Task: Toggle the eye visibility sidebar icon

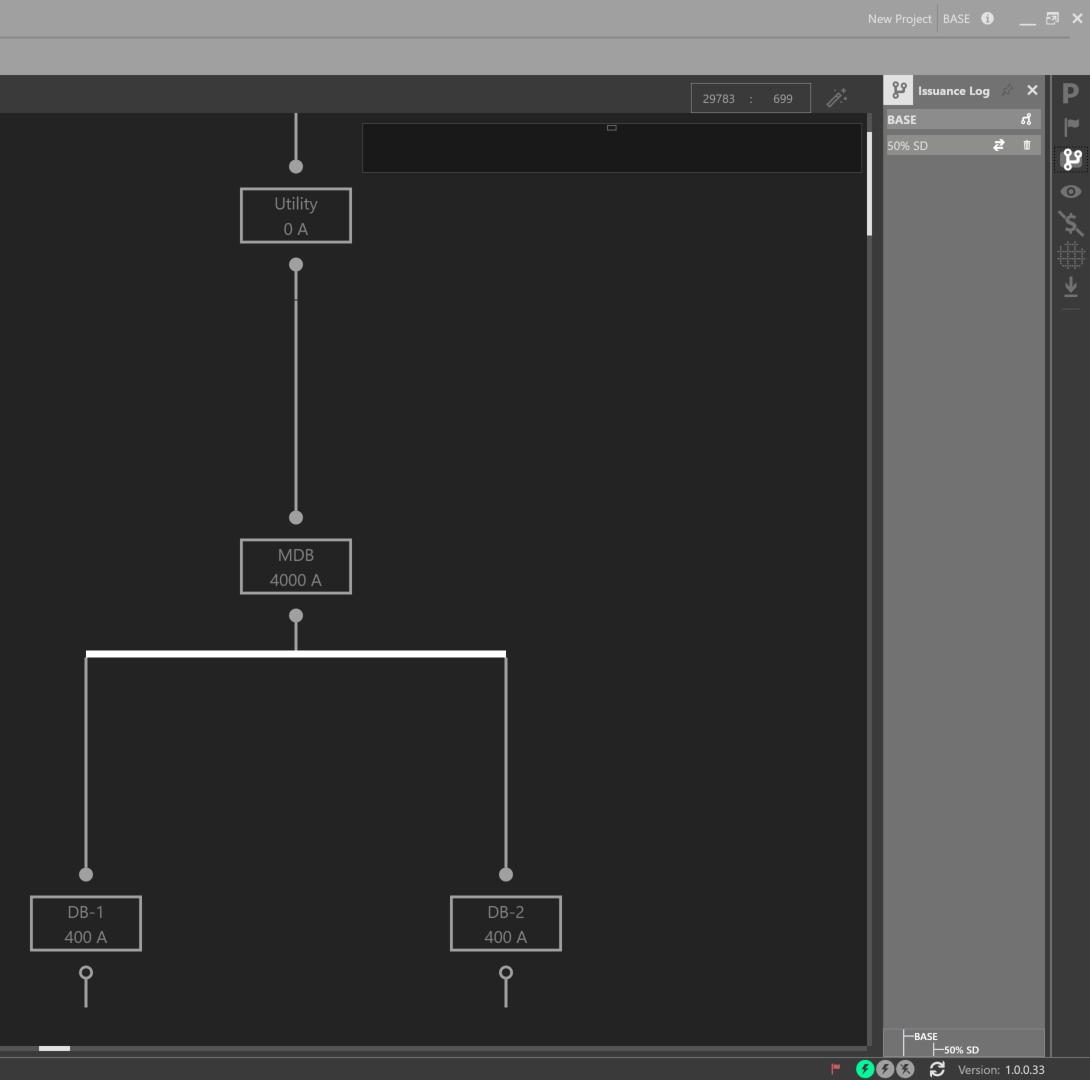Action: pyautogui.click(x=1071, y=191)
